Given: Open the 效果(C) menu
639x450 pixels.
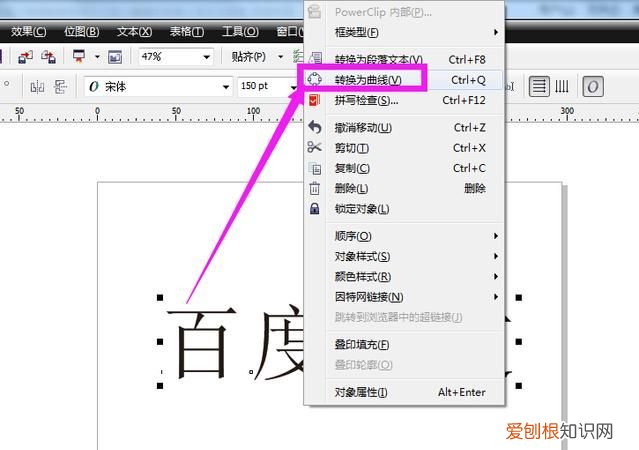Looking at the screenshot, I should pos(29,31).
